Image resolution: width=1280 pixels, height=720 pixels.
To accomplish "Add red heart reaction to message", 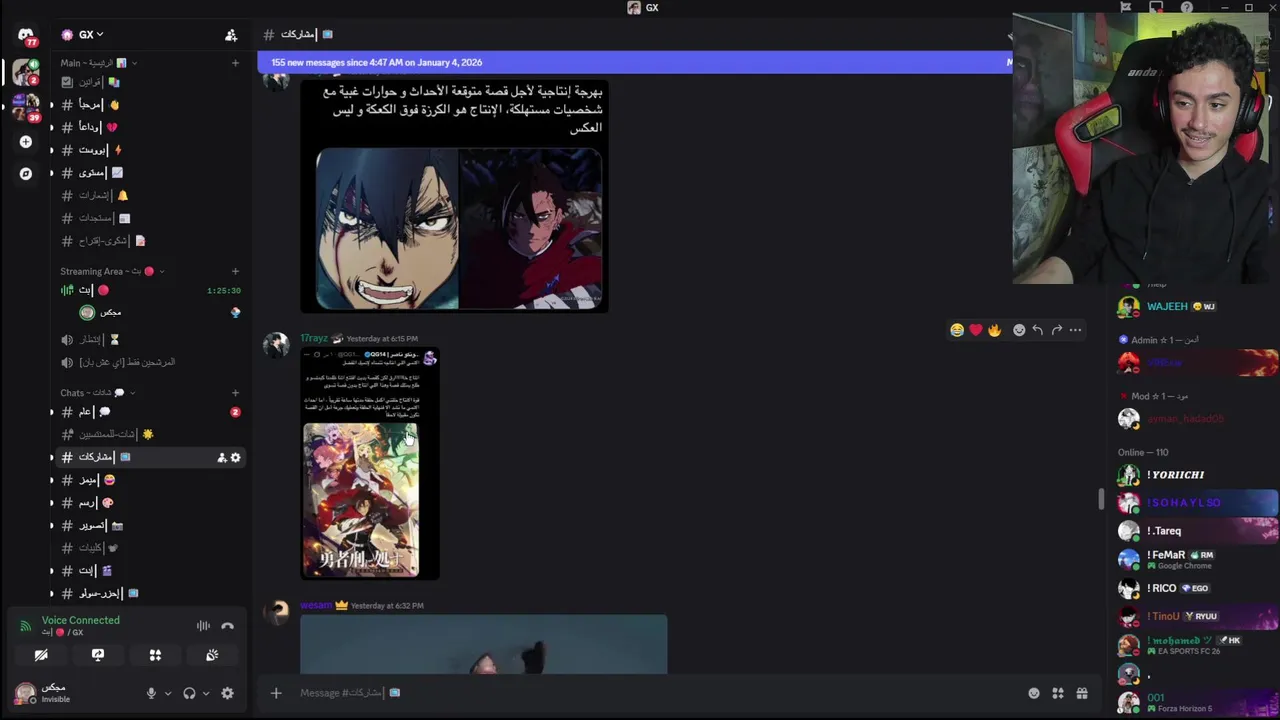I will coord(976,330).
